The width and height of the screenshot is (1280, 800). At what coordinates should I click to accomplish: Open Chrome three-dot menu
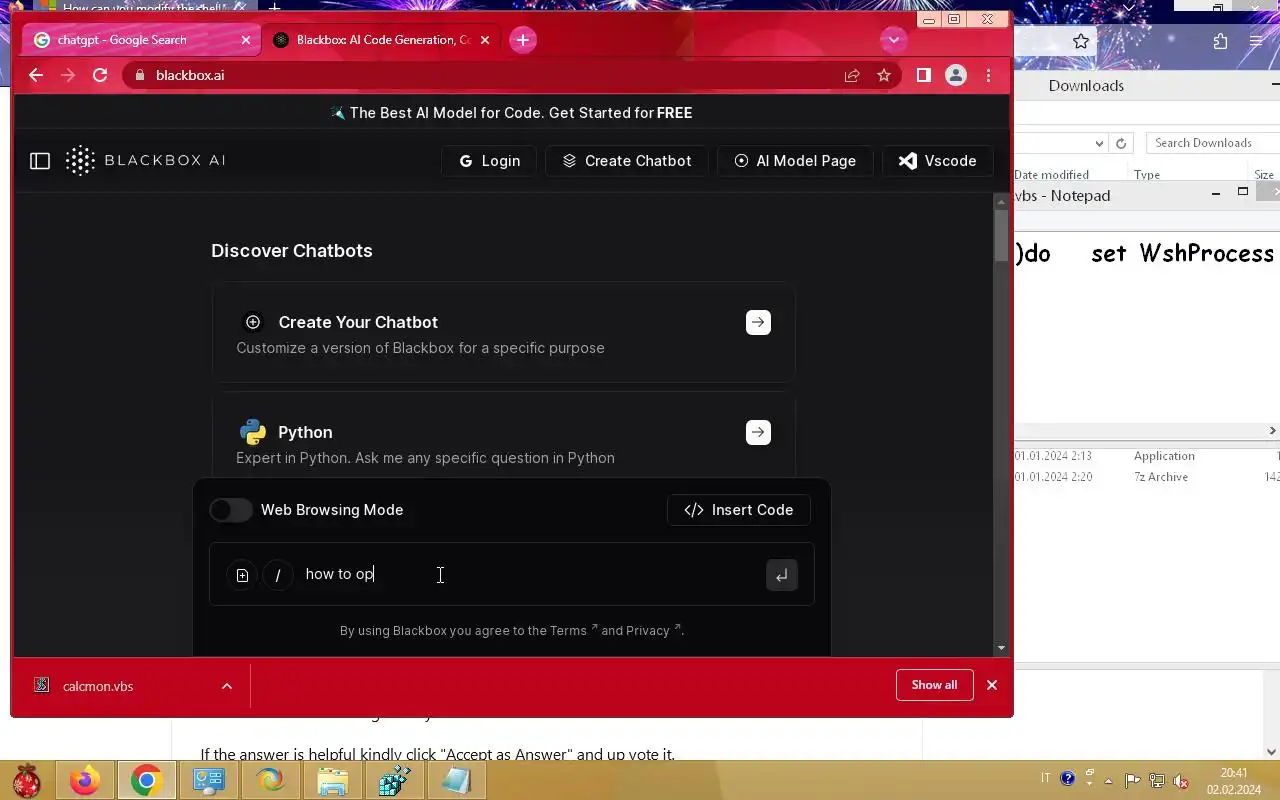[x=988, y=75]
